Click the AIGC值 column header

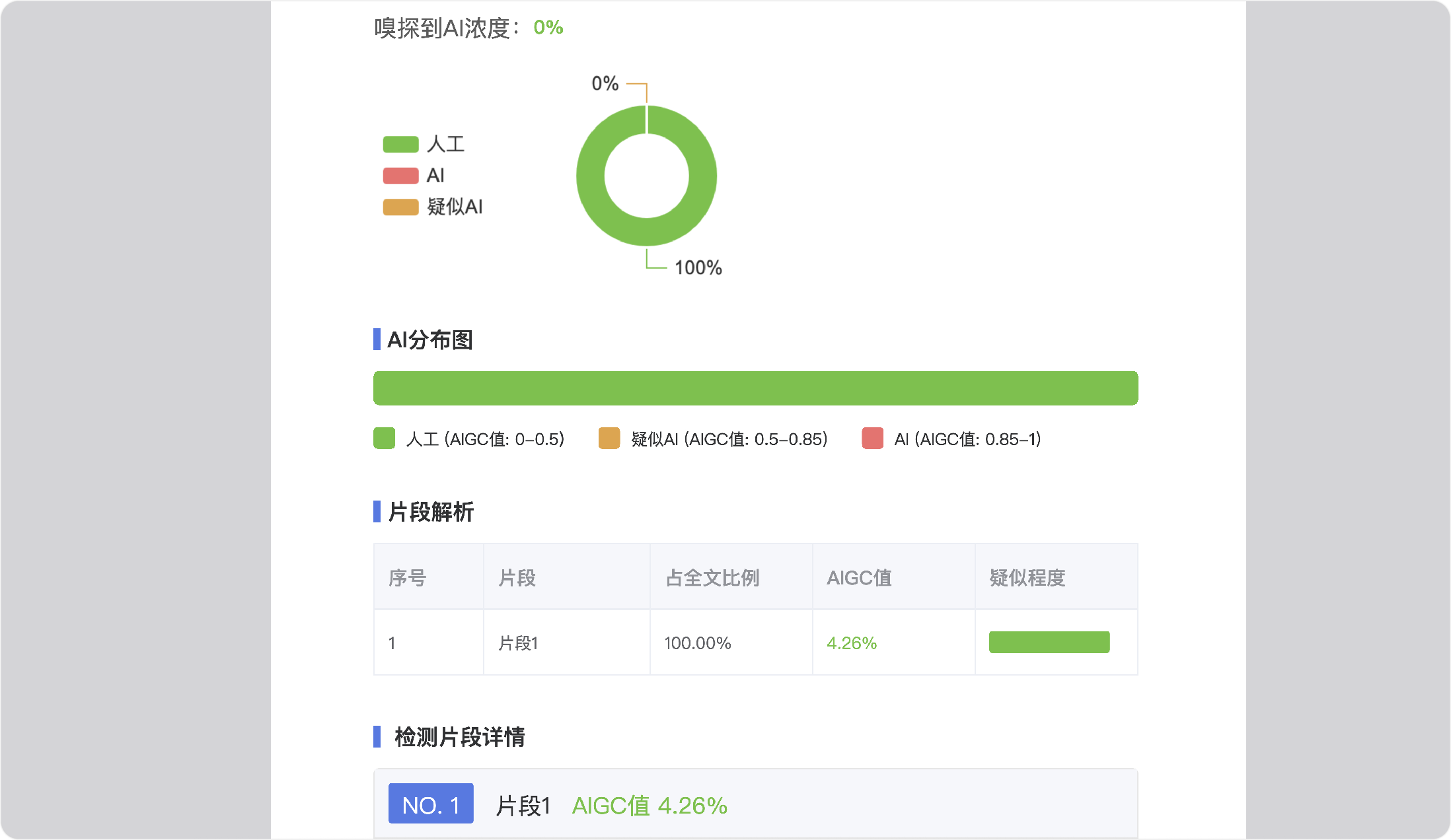(859, 578)
